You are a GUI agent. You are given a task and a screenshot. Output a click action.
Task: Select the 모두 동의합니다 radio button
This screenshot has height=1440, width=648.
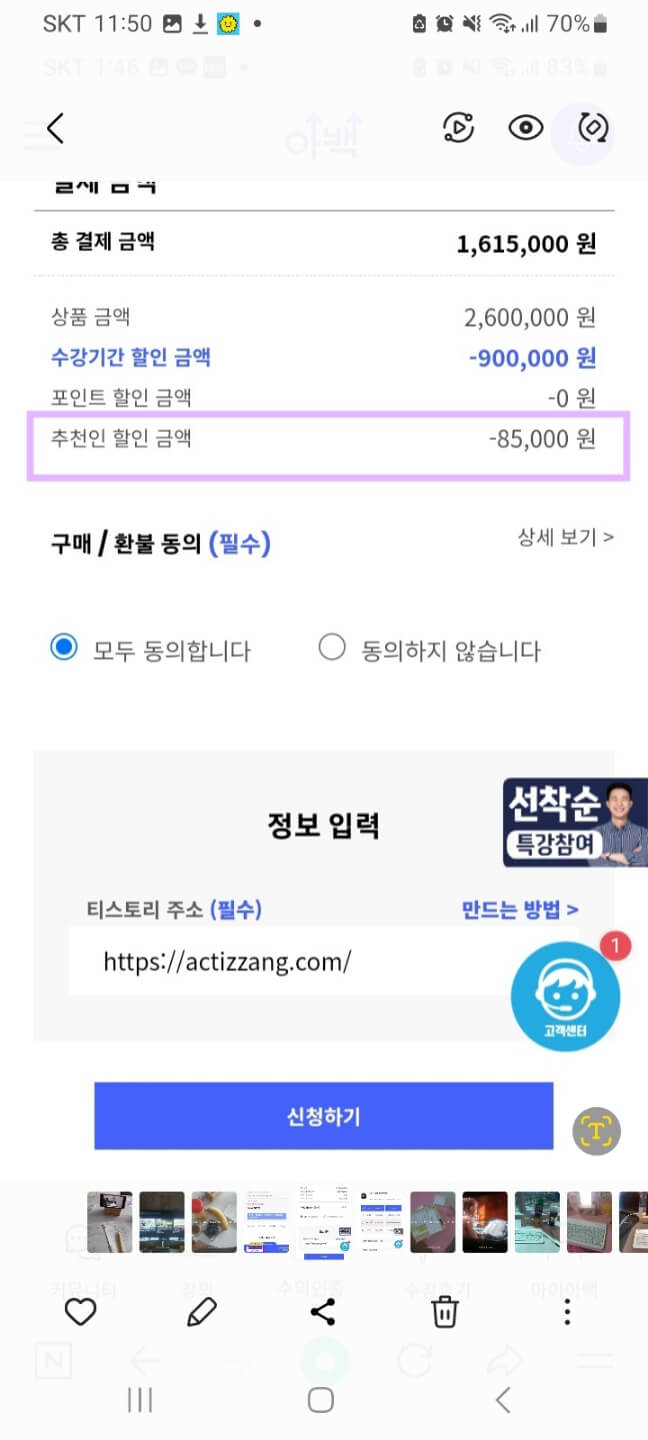64,646
